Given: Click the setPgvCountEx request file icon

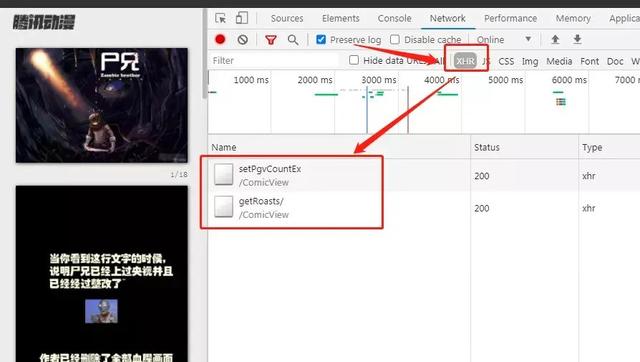Looking at the screenshot, I should pos(224,174).
